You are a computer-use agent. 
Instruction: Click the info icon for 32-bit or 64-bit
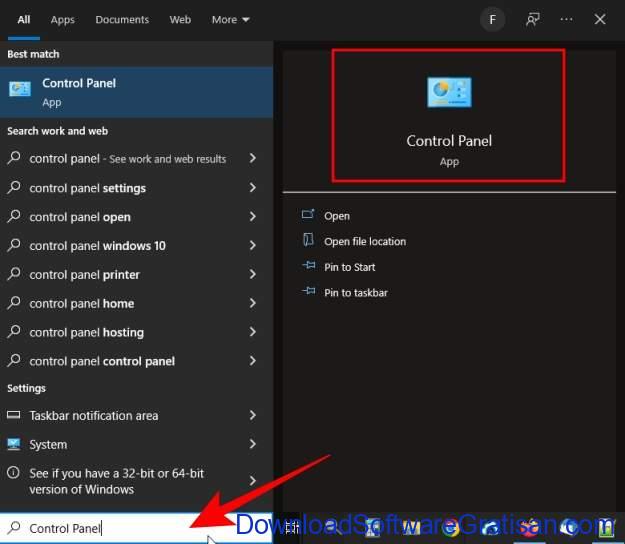[x=13, y=473]
